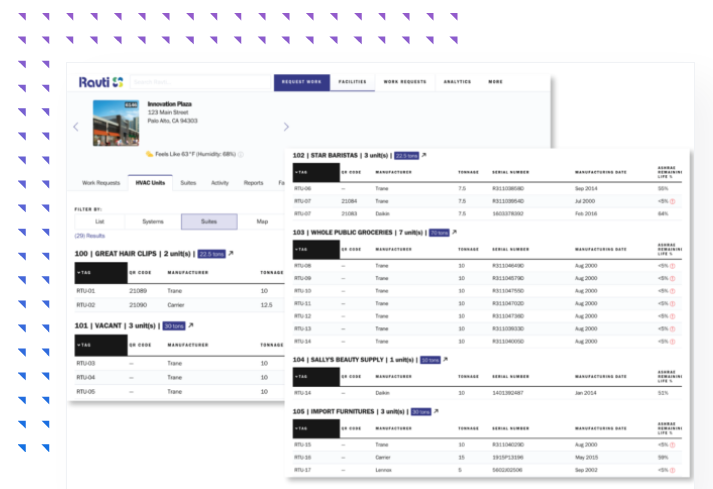713x489 pixels.
Task: Open suite 104 Sally's Beauty Supply link icon
Action: point(445,359)
